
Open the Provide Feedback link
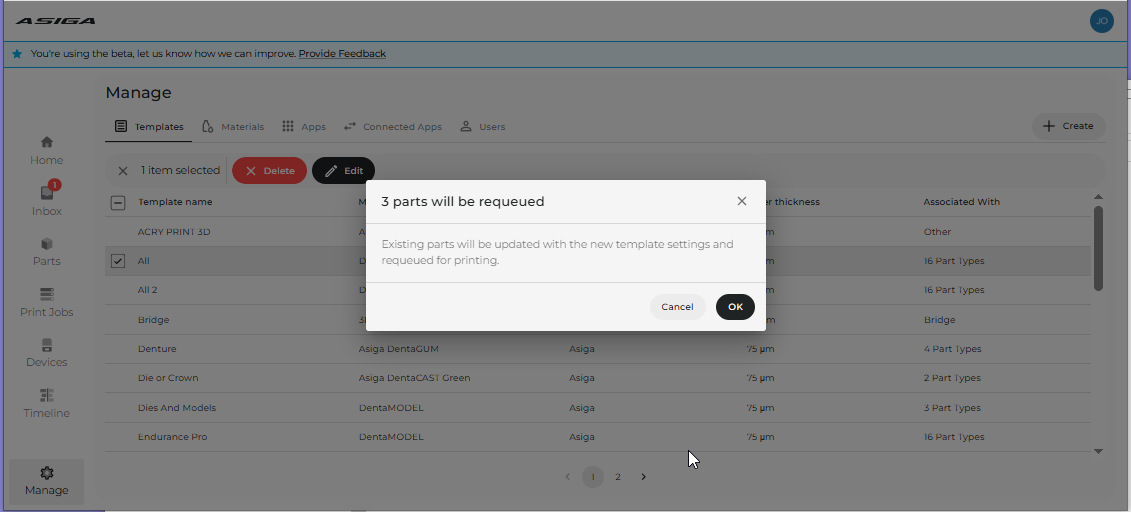point(342,53)
